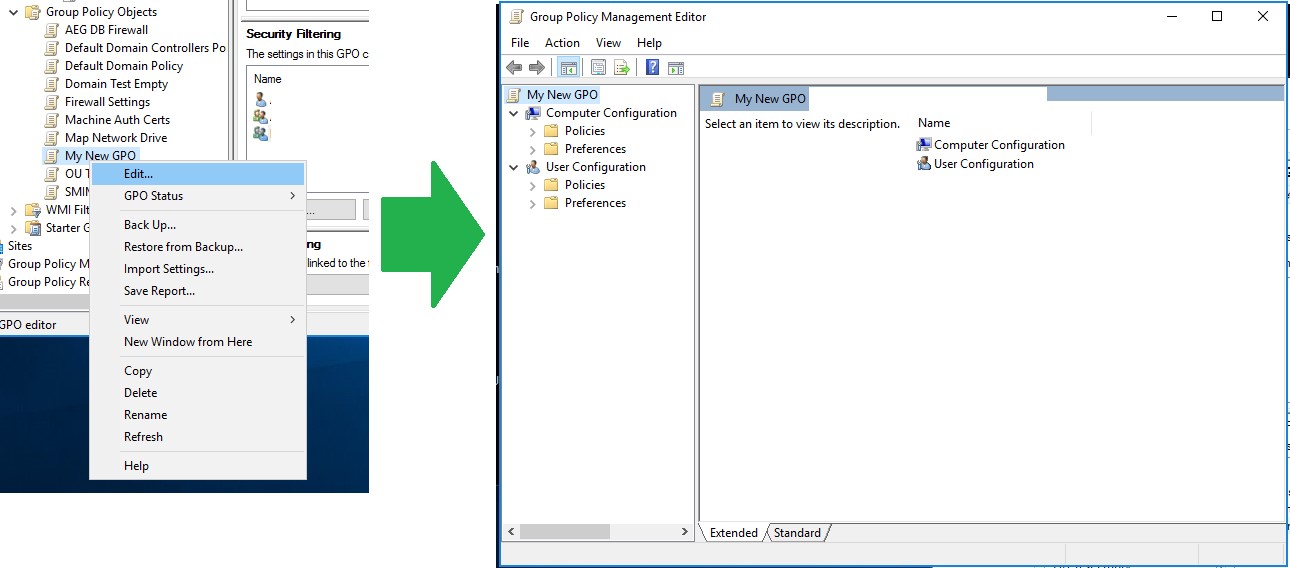Select Default Domain Policy in tree
1290x568 pixels.
click(123, 66)
